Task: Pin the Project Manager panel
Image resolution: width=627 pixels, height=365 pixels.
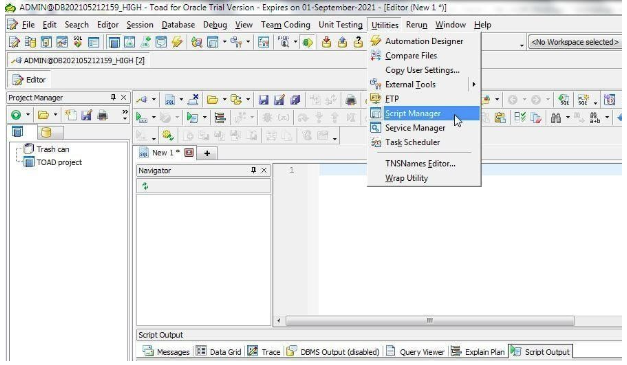Action: pos(113,97)
